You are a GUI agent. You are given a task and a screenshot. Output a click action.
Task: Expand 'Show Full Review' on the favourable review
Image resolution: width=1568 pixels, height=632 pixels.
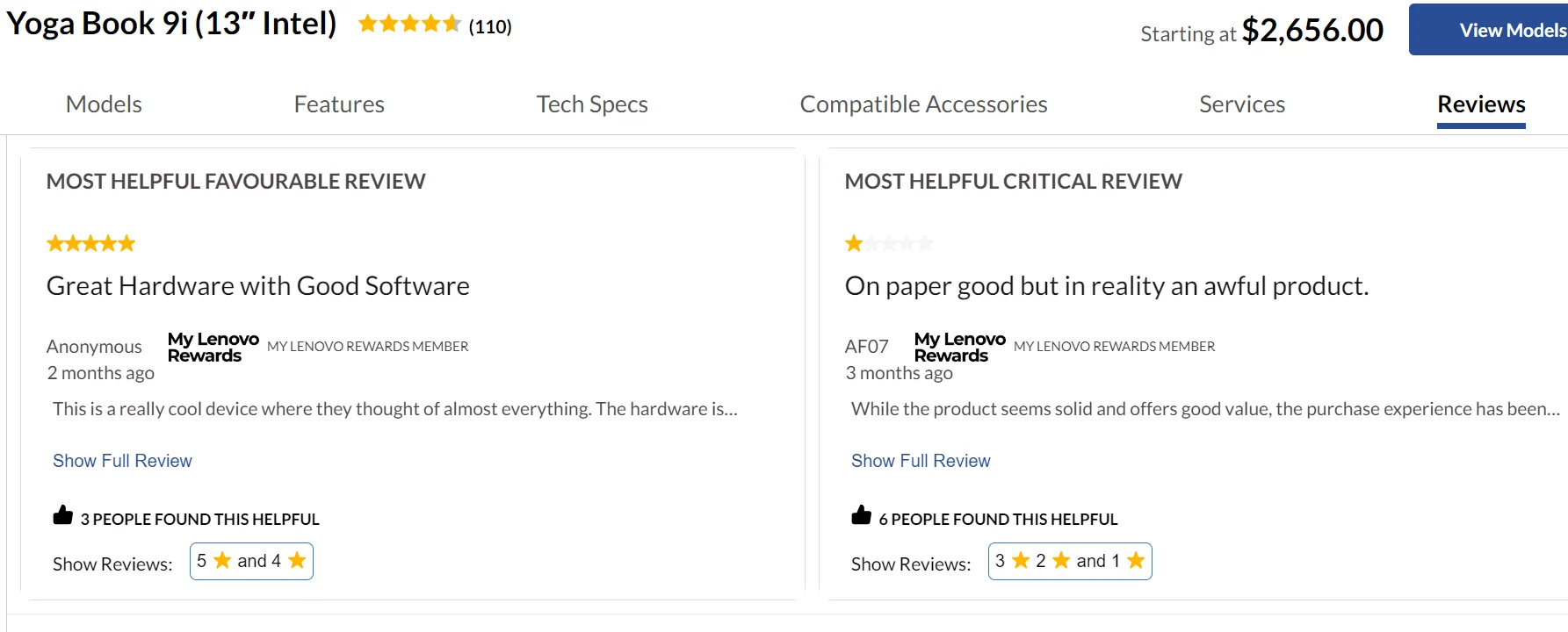point(122,460)
